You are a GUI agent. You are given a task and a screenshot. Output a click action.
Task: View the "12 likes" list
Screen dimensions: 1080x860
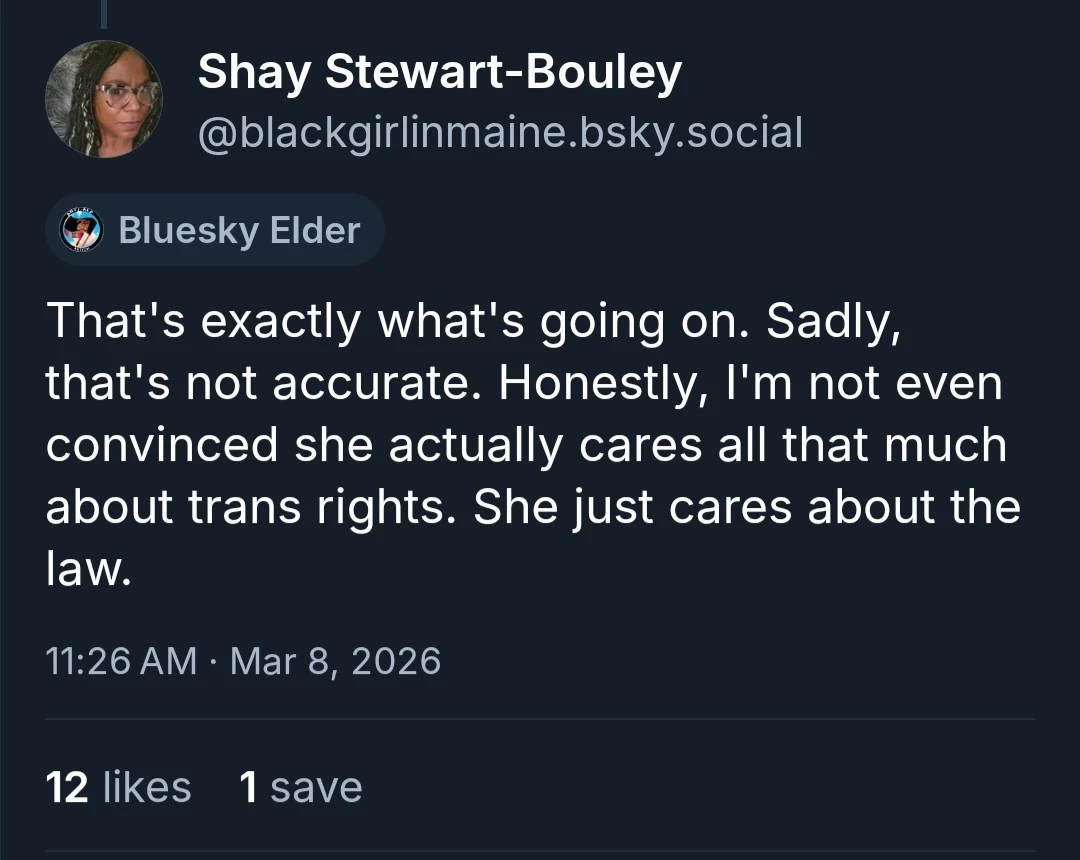[118, 787]
